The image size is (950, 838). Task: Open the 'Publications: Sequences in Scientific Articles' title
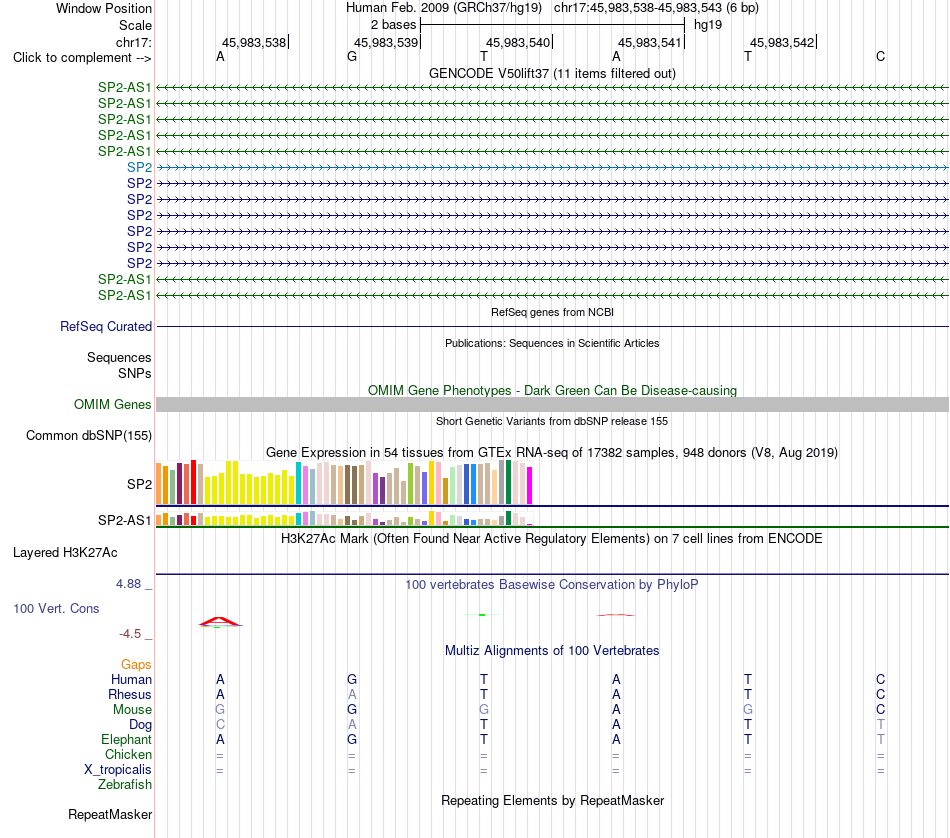pyautogui.click(x=552, y=343)
